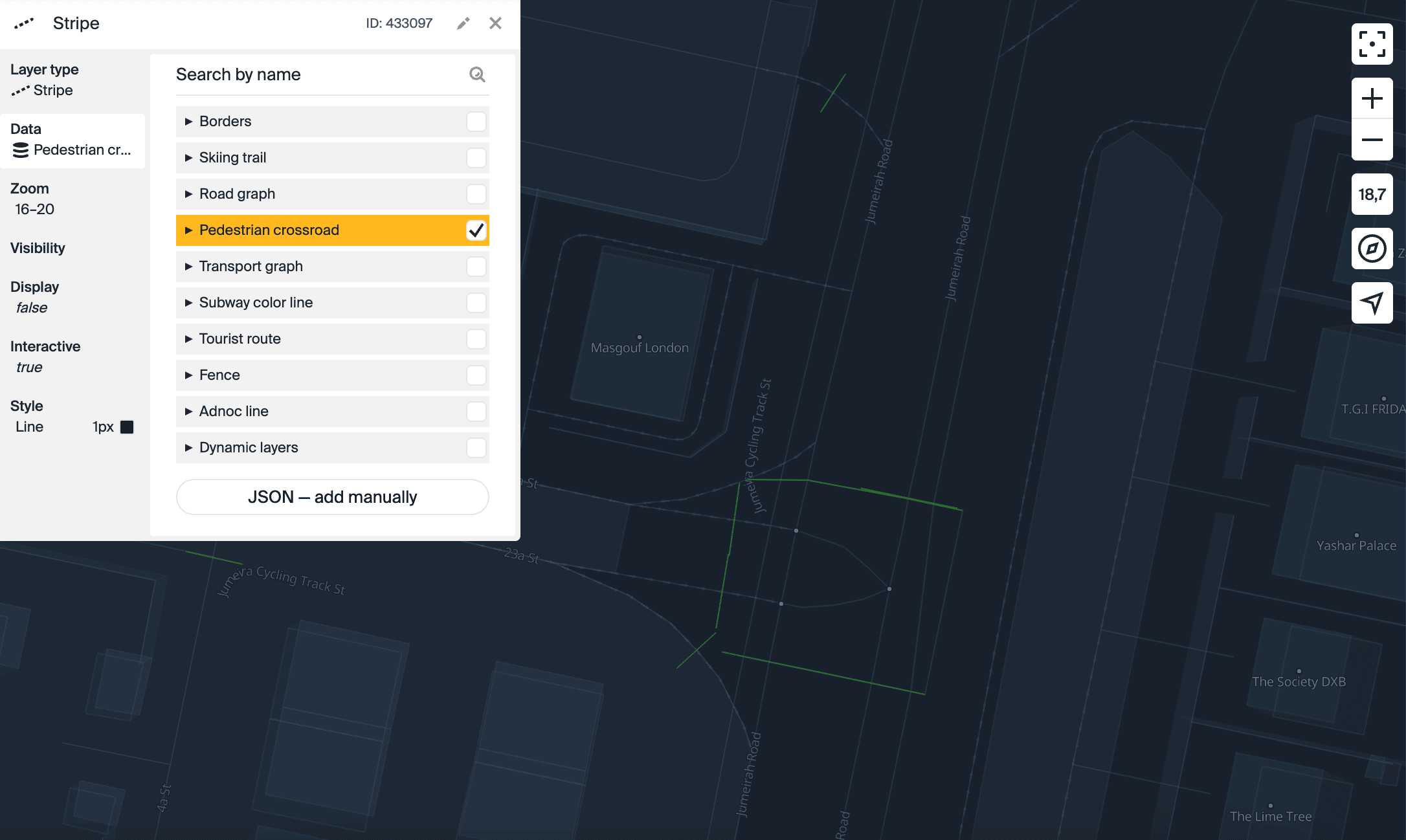This screenshot has height=840, width=1406.
Task: Click the compass orientation icon
Action: [x=1372, y=249]
